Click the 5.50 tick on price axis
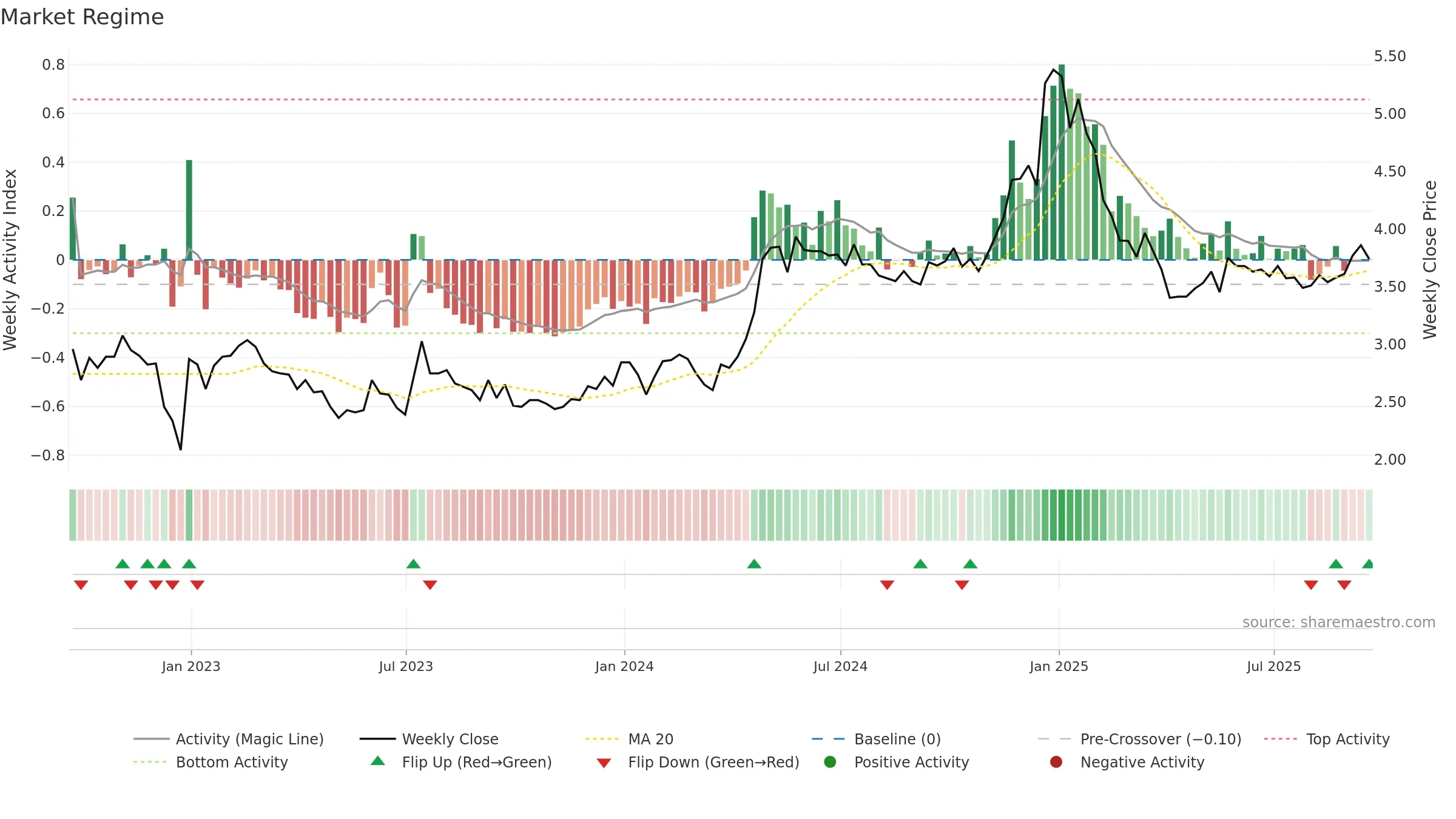Viewport: 1456px width, 819px height. 1390,56
